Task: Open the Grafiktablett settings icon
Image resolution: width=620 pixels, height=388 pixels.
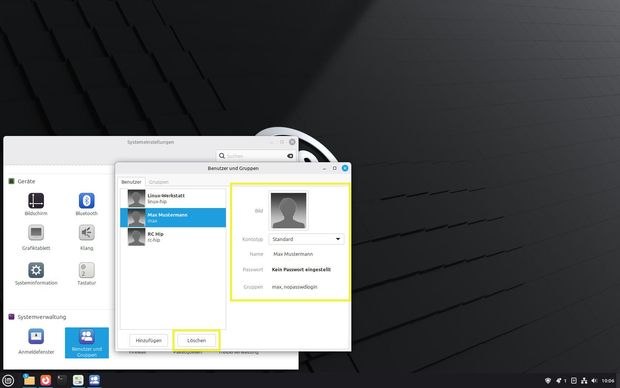Action: click(36, 233)
